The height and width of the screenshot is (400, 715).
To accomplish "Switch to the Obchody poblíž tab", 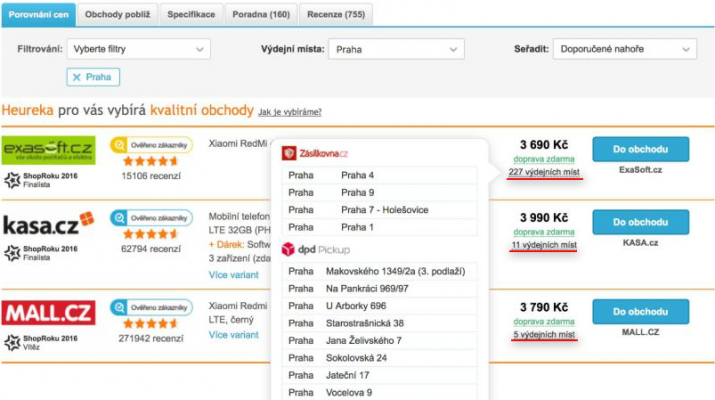I will (116, 15).
